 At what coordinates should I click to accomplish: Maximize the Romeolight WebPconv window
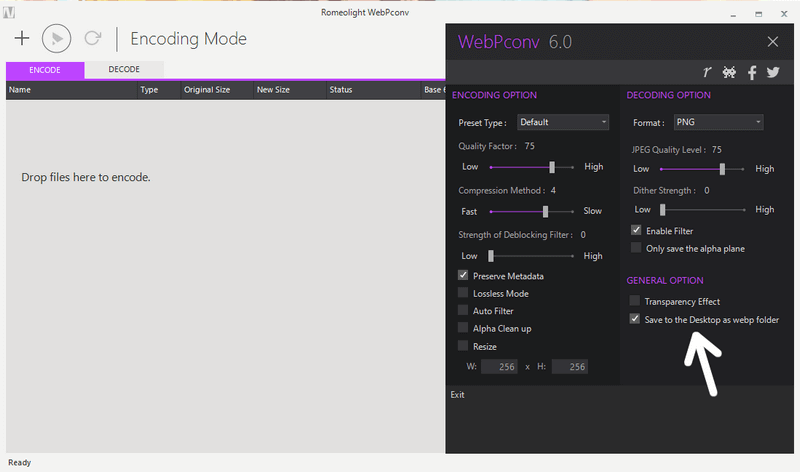click(759, 14)
